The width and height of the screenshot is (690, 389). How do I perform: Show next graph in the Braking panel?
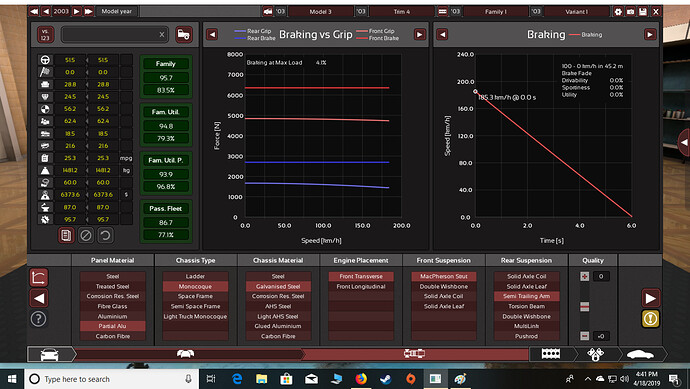[650, 34]
